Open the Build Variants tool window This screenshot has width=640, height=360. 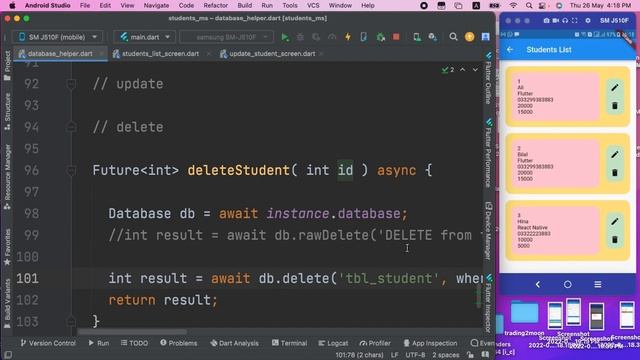pos(7,303)
